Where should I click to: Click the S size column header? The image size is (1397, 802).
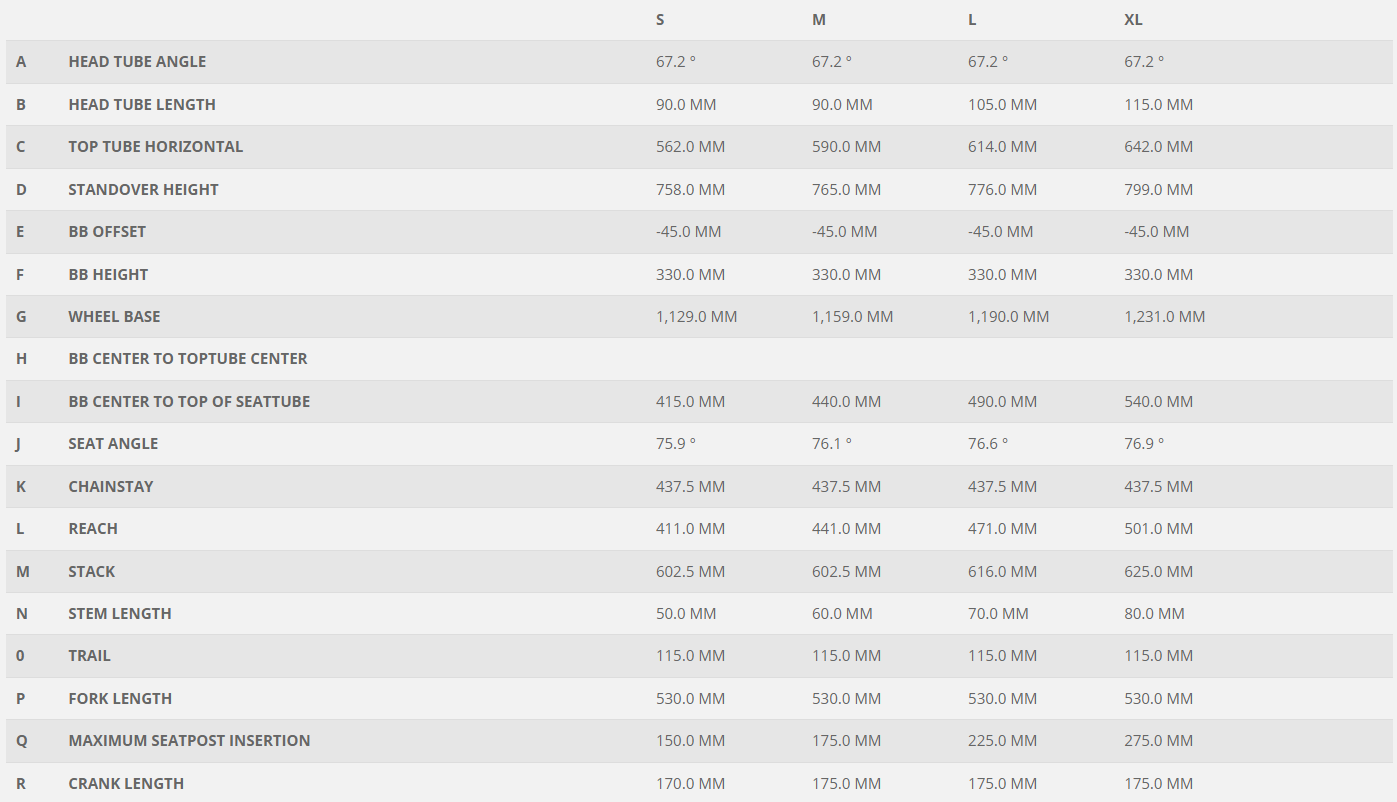click(660, 20)
